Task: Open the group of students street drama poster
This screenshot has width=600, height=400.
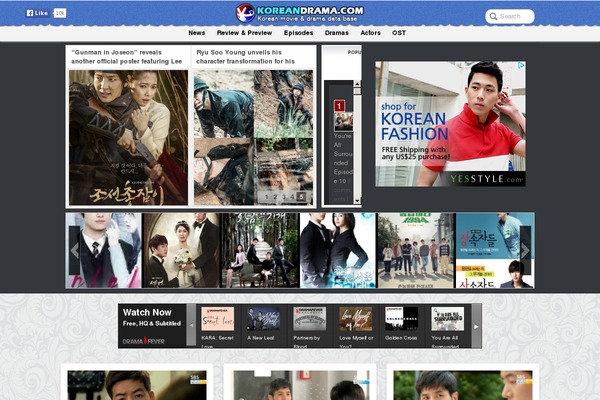Action: 416,250
